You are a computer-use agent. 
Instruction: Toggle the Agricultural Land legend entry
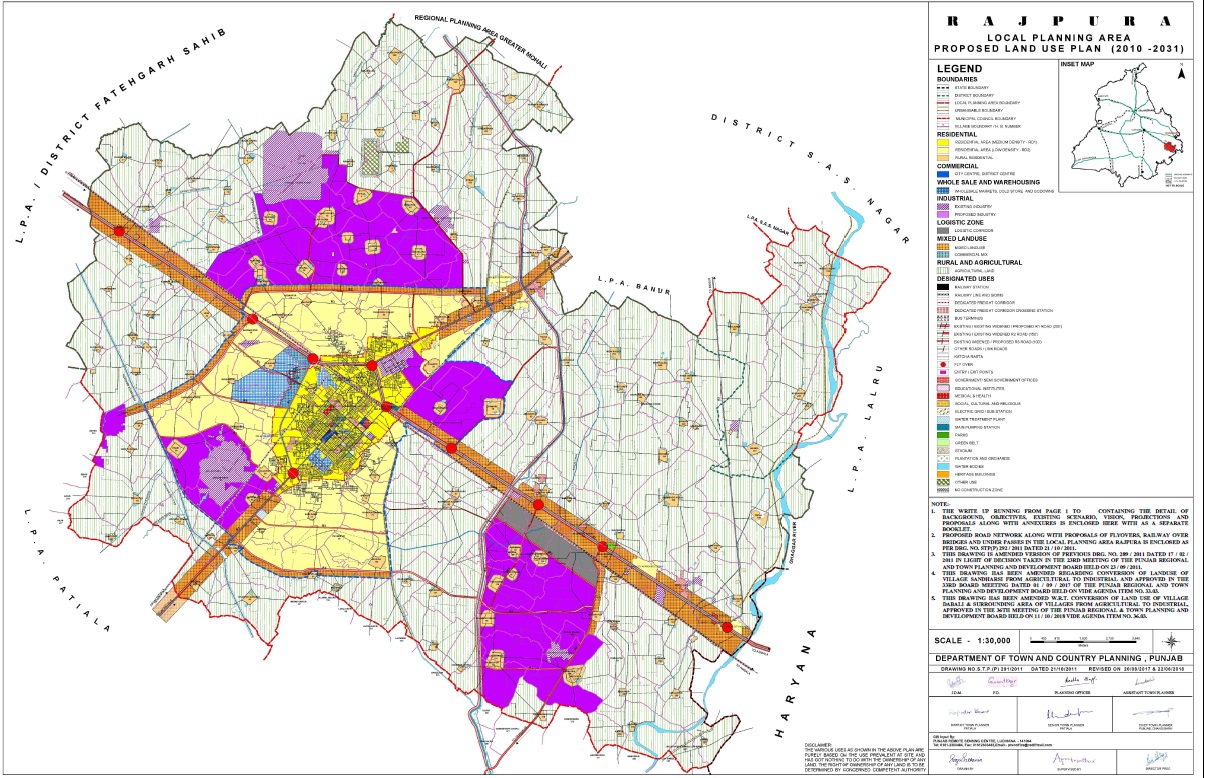[x=941, y=268]
